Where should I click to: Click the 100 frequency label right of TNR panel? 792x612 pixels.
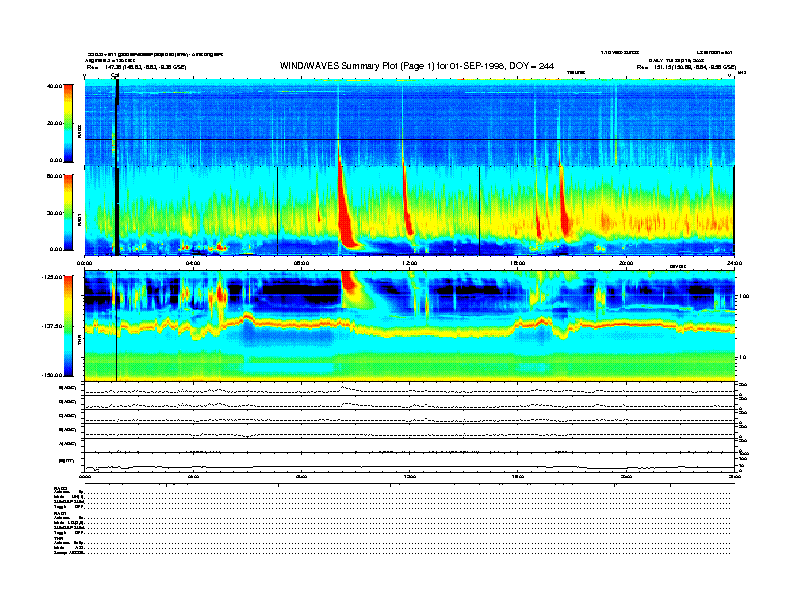[744, 296]
